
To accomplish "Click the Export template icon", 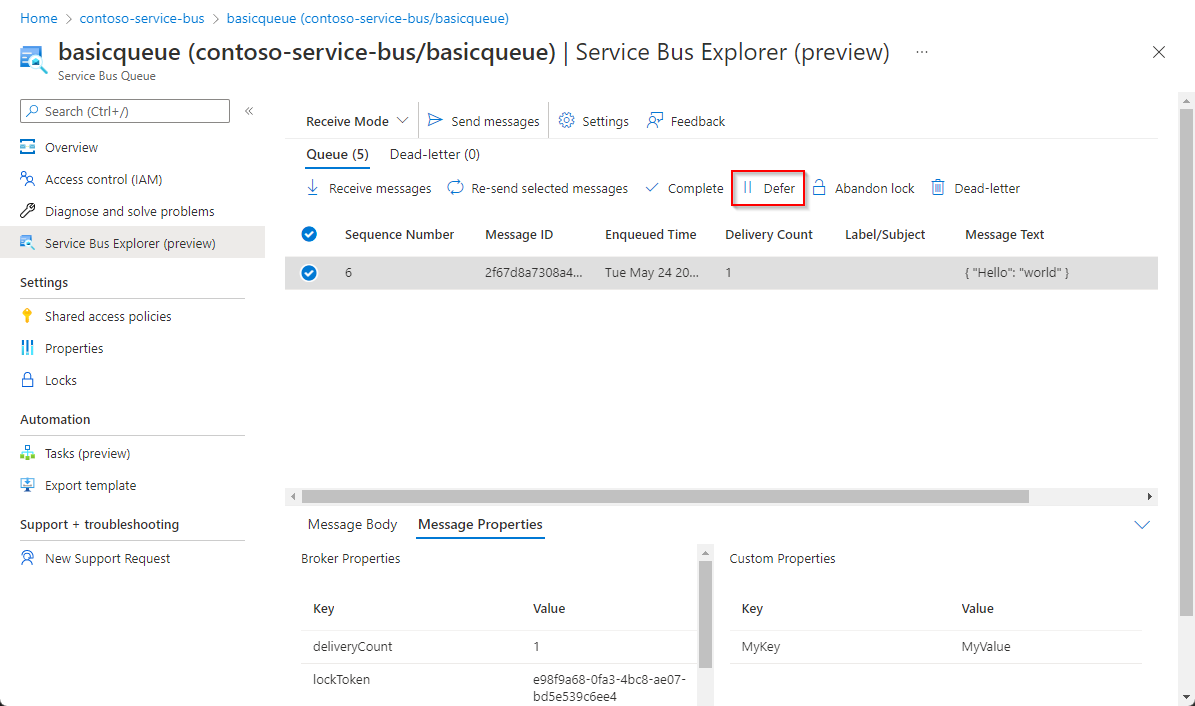I will [x=27, y=485].
